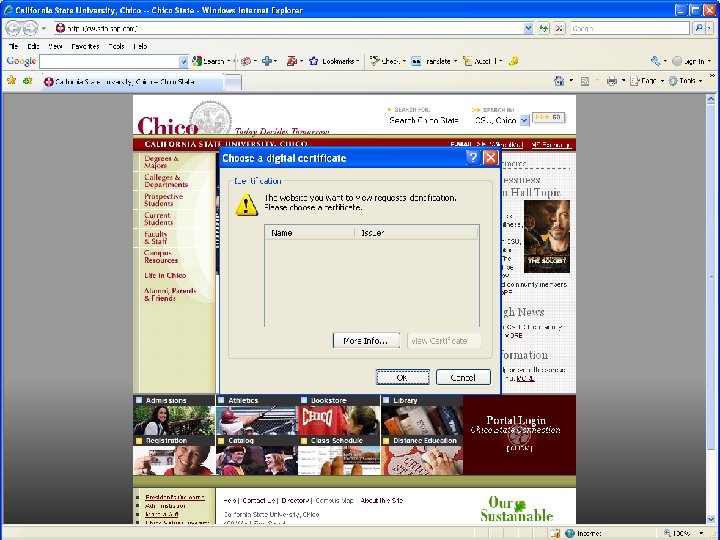Open the Bookmarks dropdown arrow
The image size is (720, 540).
click(x=358, y=61)
